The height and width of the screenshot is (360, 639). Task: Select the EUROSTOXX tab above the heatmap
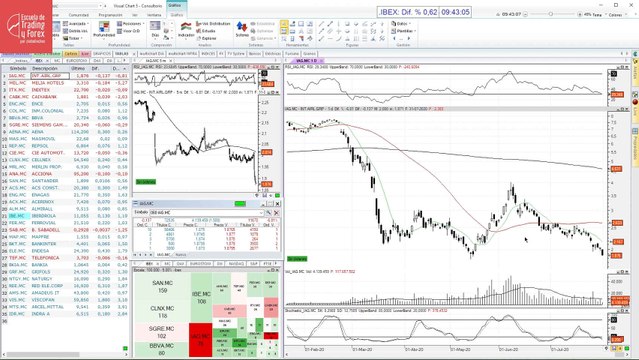point(201,264)
